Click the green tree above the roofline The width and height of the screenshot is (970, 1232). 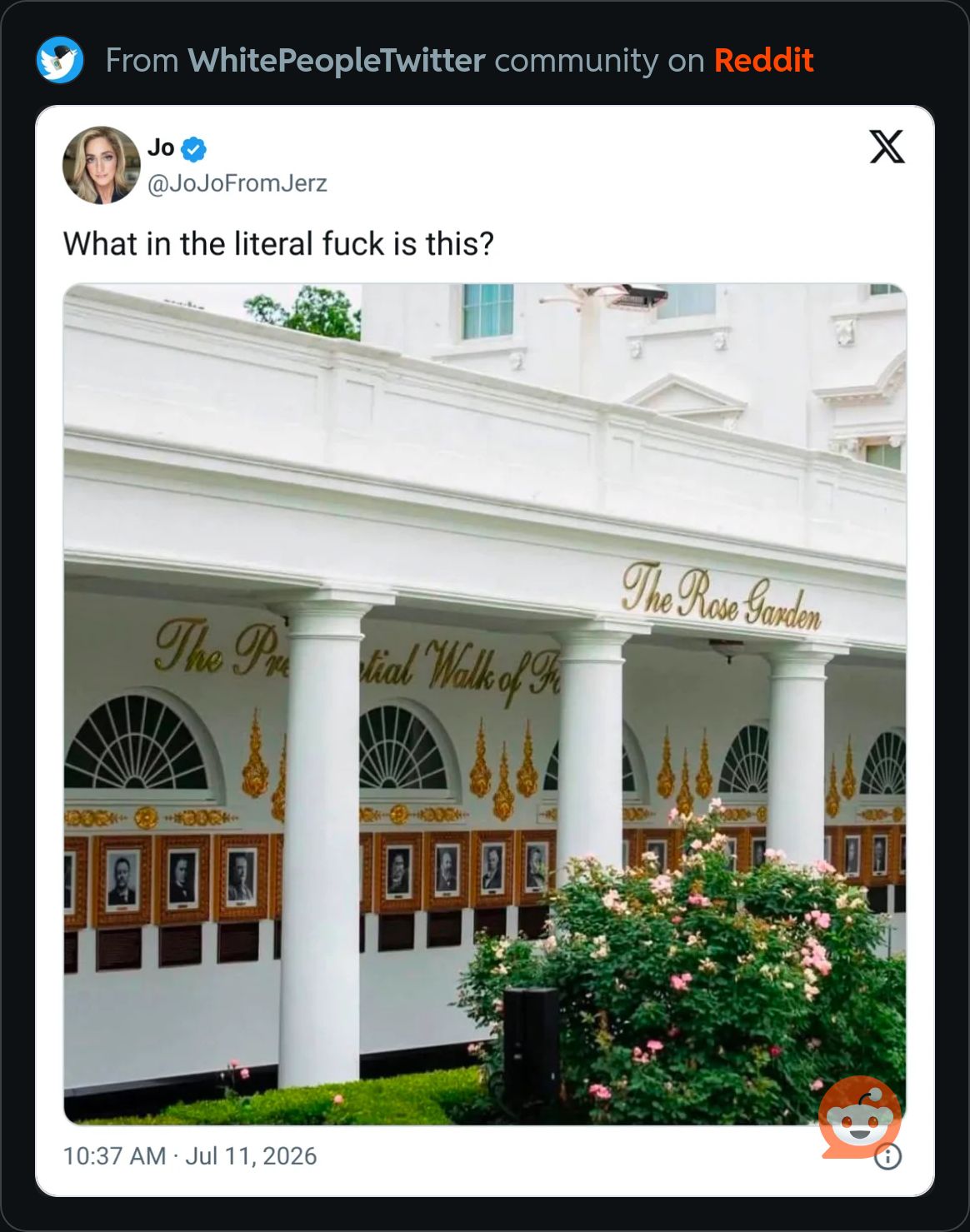(x=304, y=311)
